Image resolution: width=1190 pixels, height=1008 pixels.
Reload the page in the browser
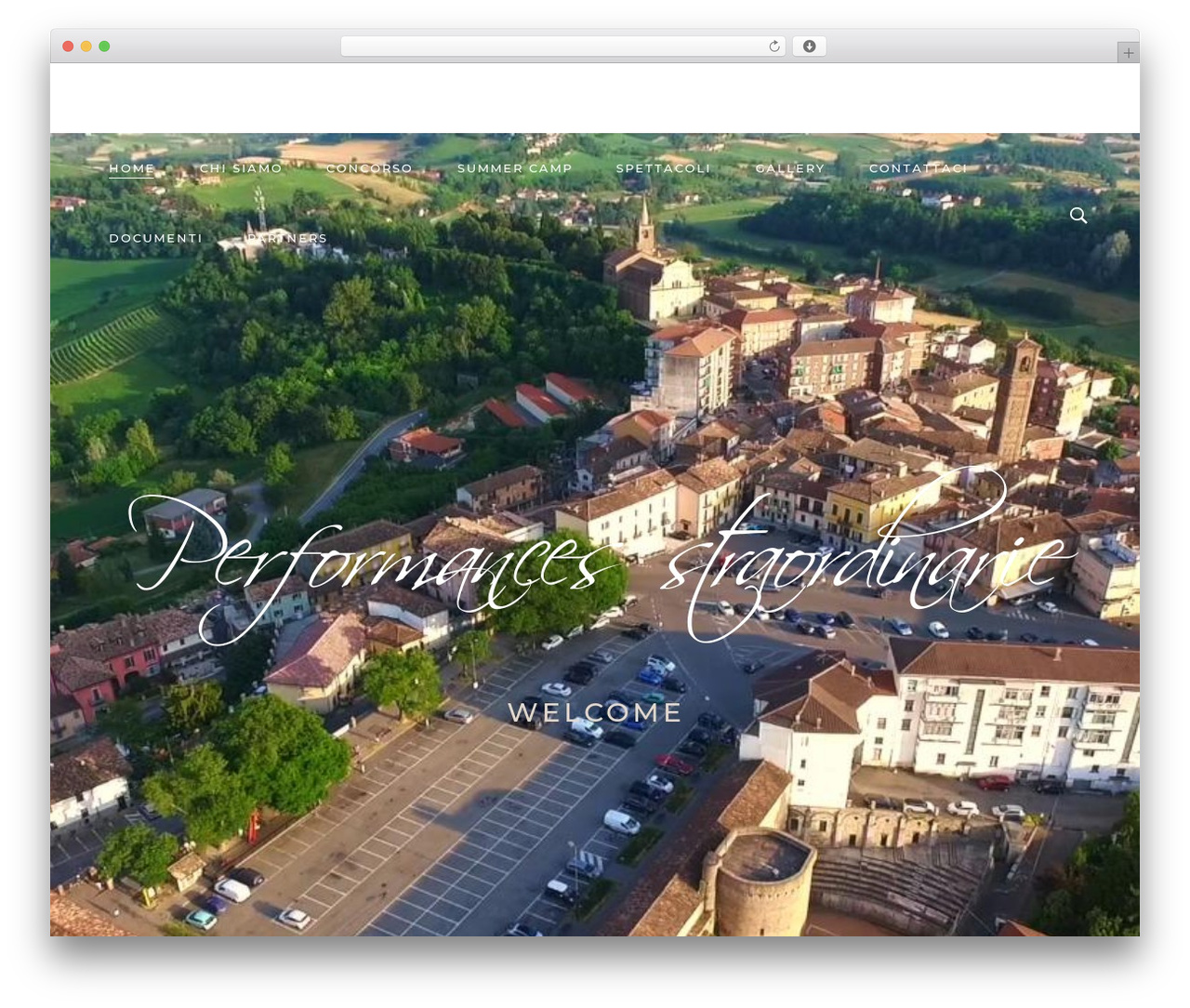click(x=774, y=46)
